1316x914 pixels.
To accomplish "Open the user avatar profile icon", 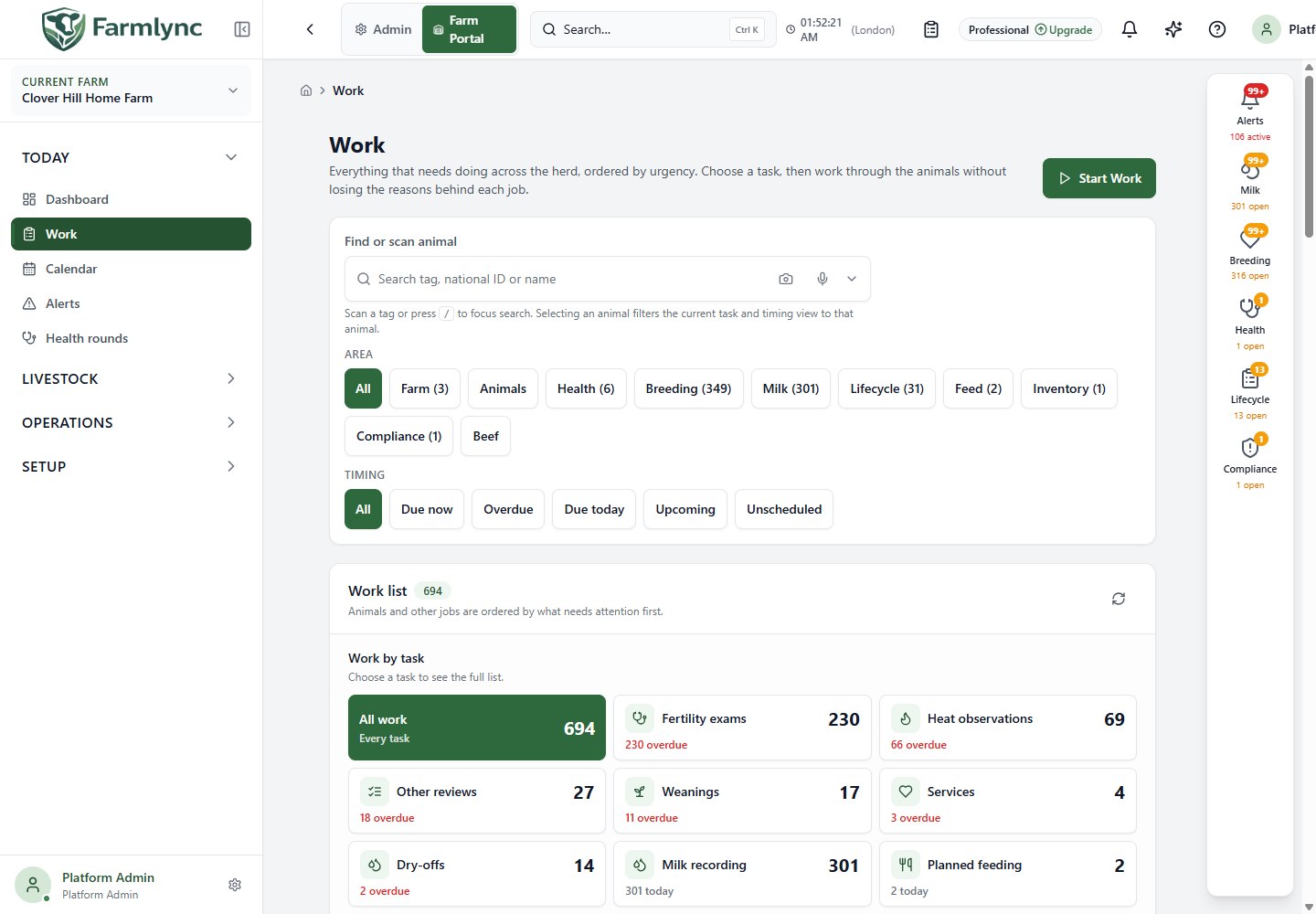I will [1267, 29].
